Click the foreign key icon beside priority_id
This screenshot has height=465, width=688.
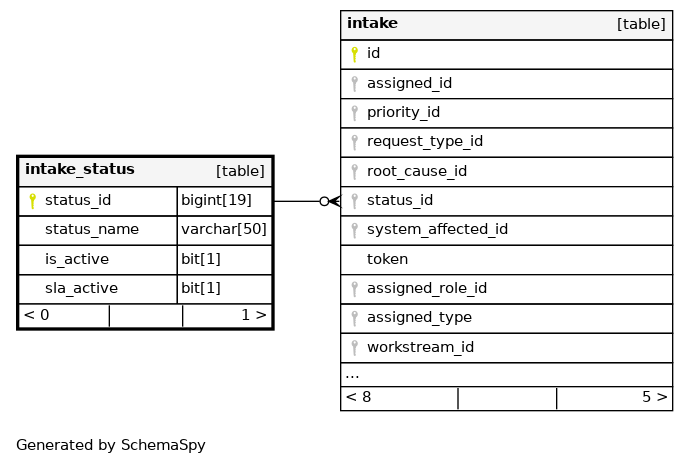click(354, 113)
